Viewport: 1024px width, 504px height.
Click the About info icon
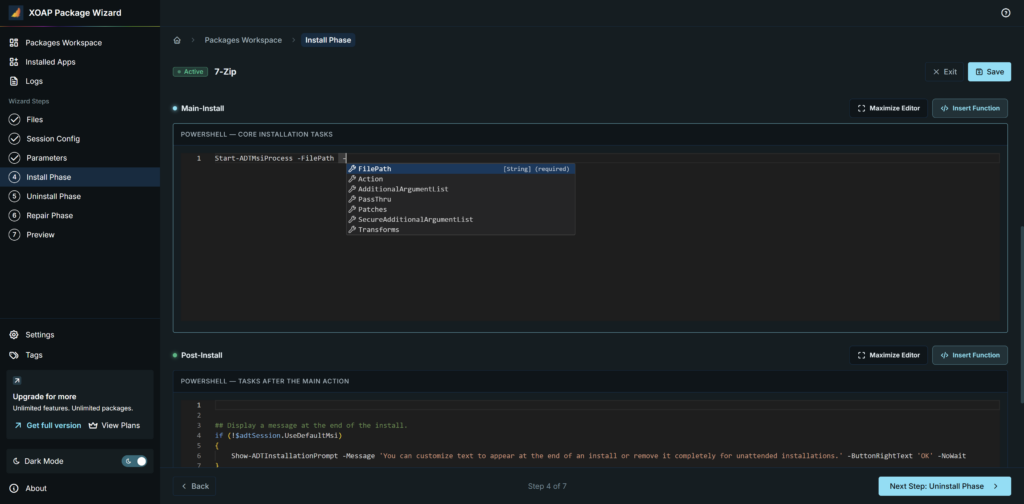pos(14,488)
